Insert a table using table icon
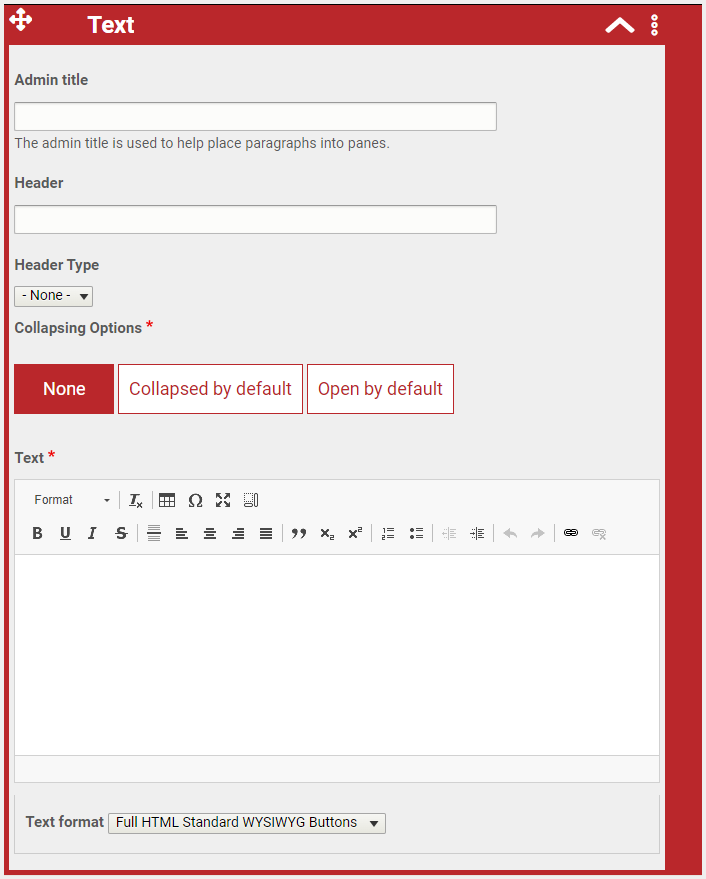 coord(167,500)
